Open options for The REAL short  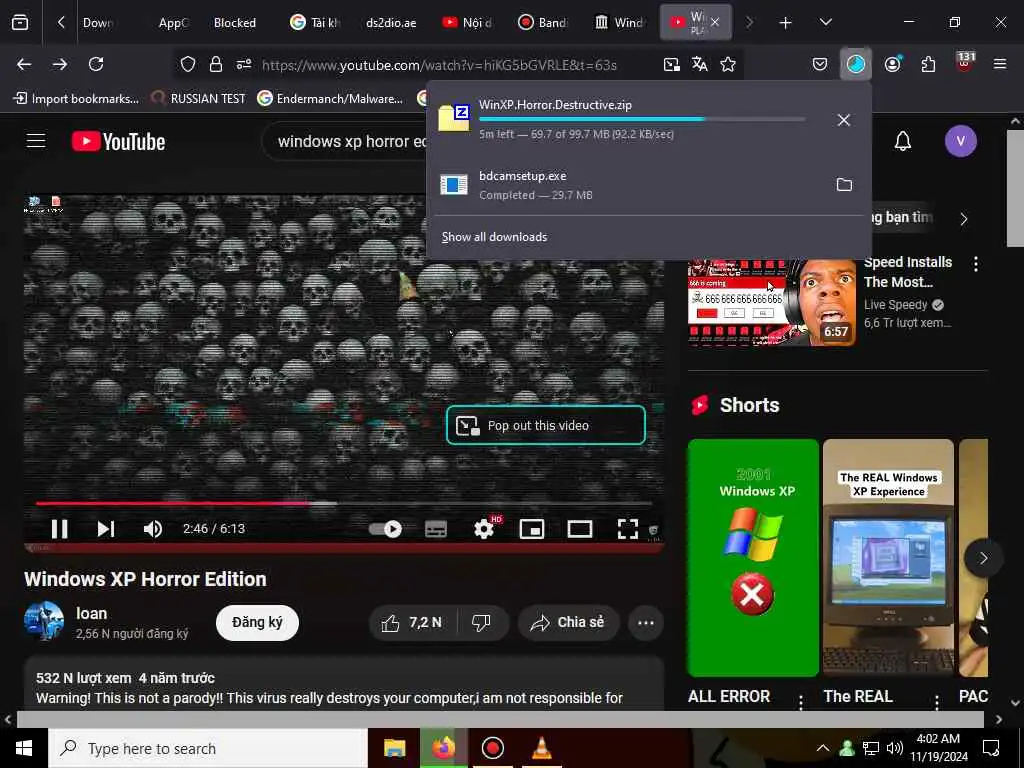pos(936,702)
